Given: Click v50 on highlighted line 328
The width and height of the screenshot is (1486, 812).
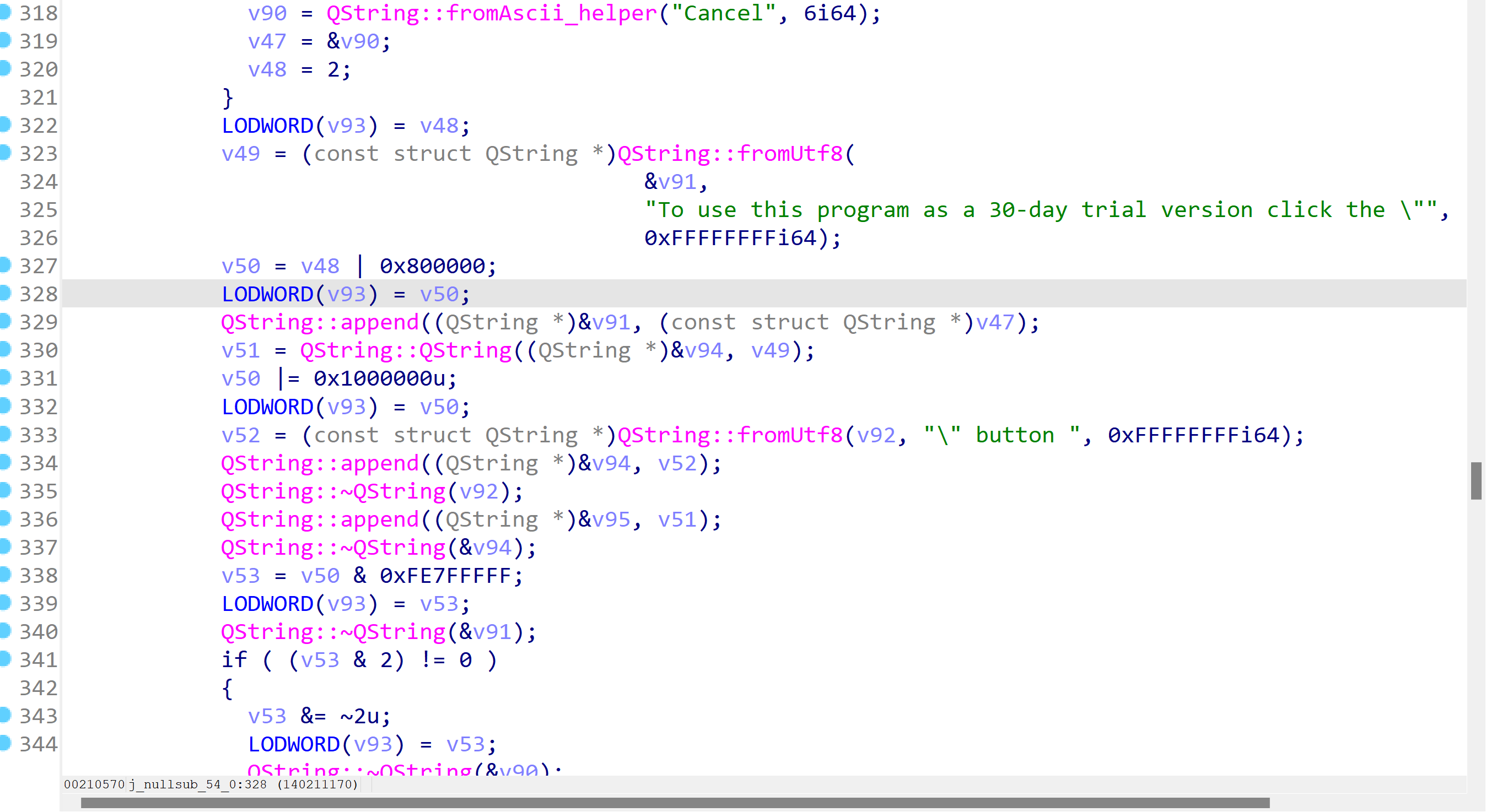Looking at the screenshot, I should pos(439,294).
